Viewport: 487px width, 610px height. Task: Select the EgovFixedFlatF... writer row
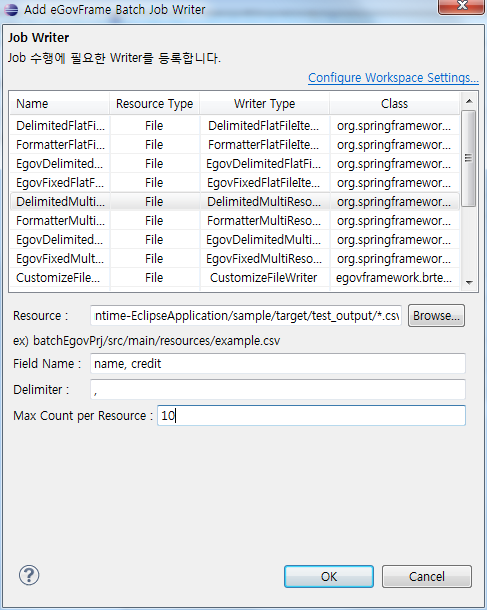[235, 183]
